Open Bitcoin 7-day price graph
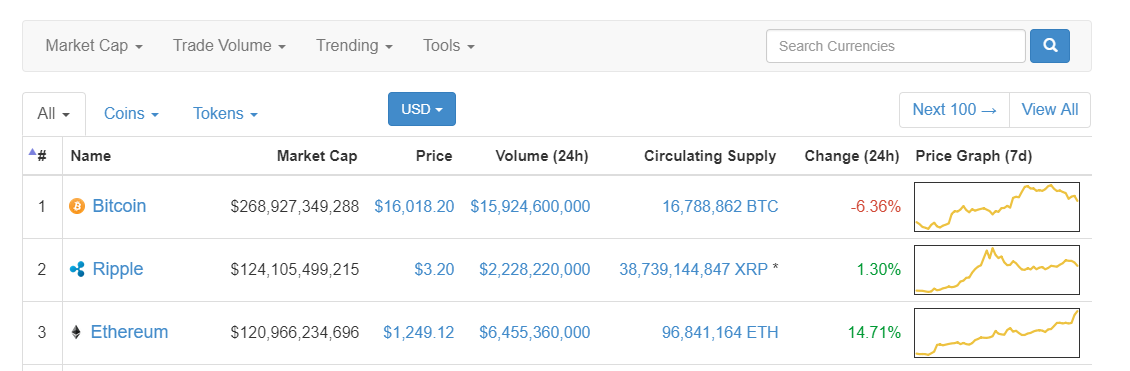 point(997,207)
